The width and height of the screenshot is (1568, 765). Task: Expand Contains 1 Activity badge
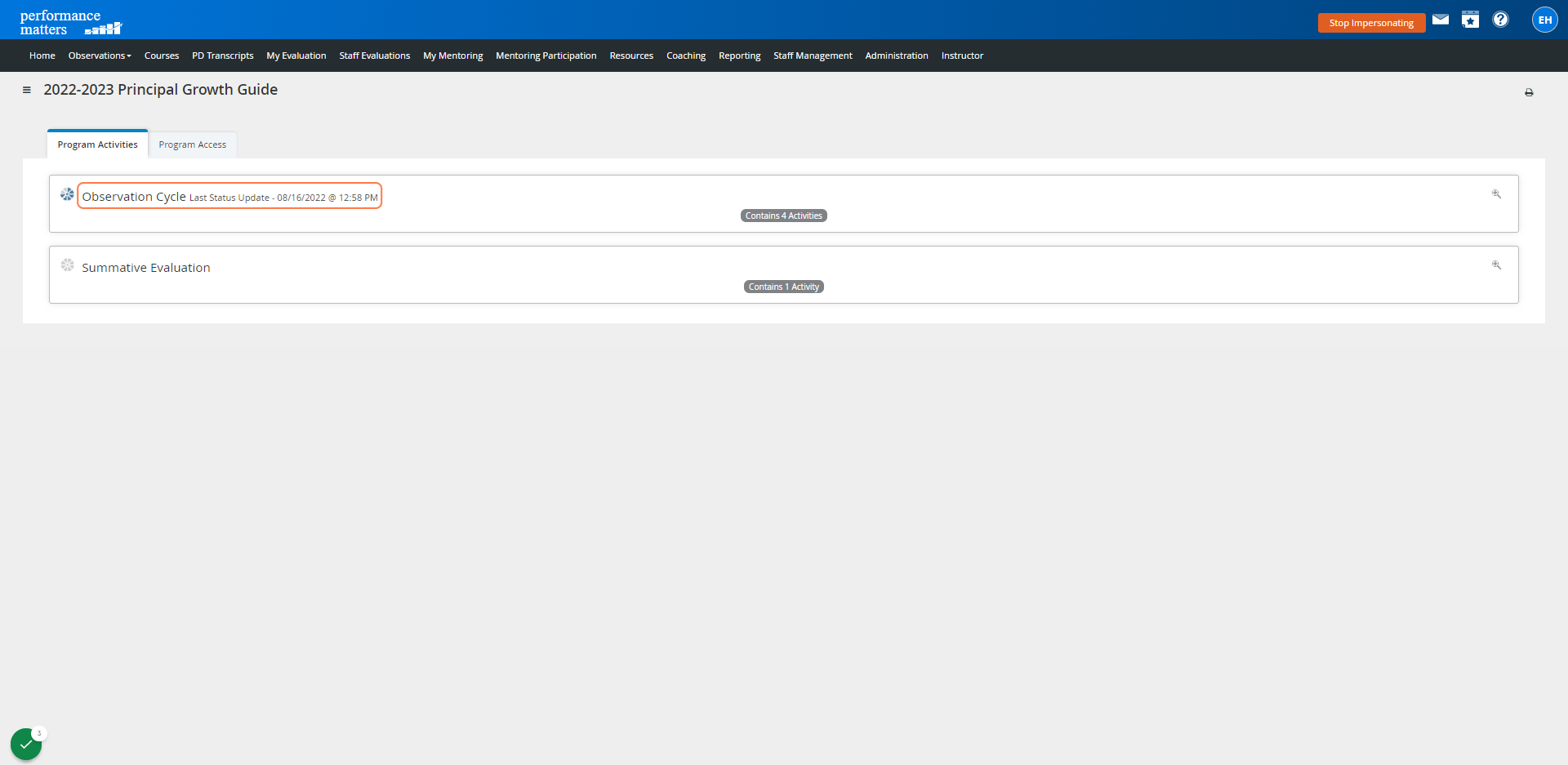click(x=784, y=287)
